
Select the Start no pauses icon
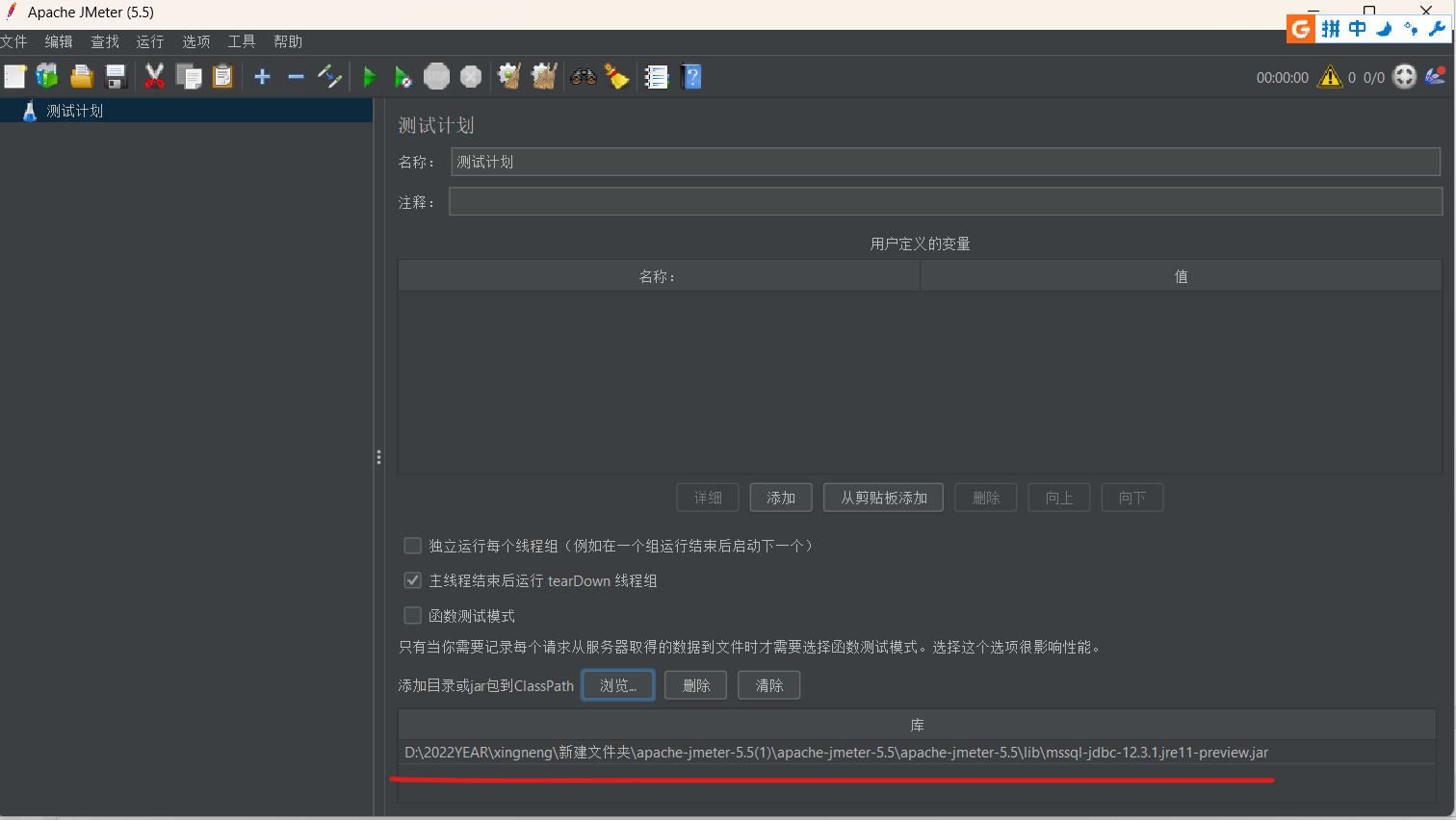coord(403,76)
